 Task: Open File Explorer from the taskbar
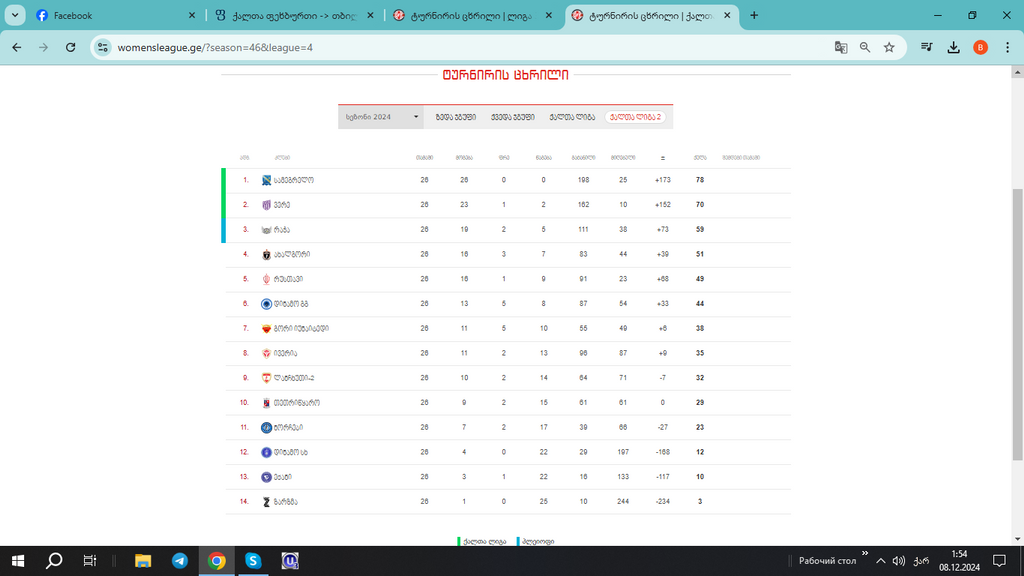(143, 560)
